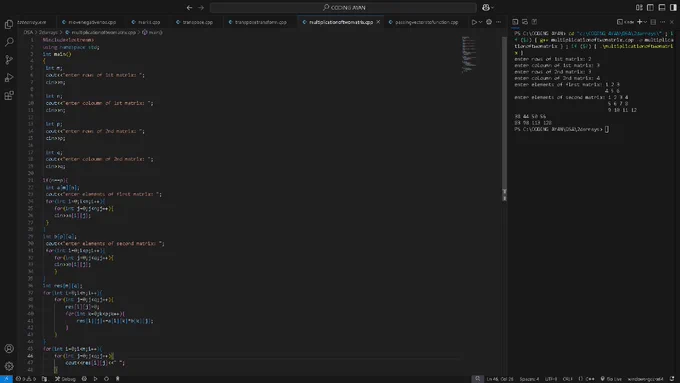The width and height of the screenshot is (680, 383).
Task: Select windows-gcc-x64 configuration
Action: tap(645, 379)
